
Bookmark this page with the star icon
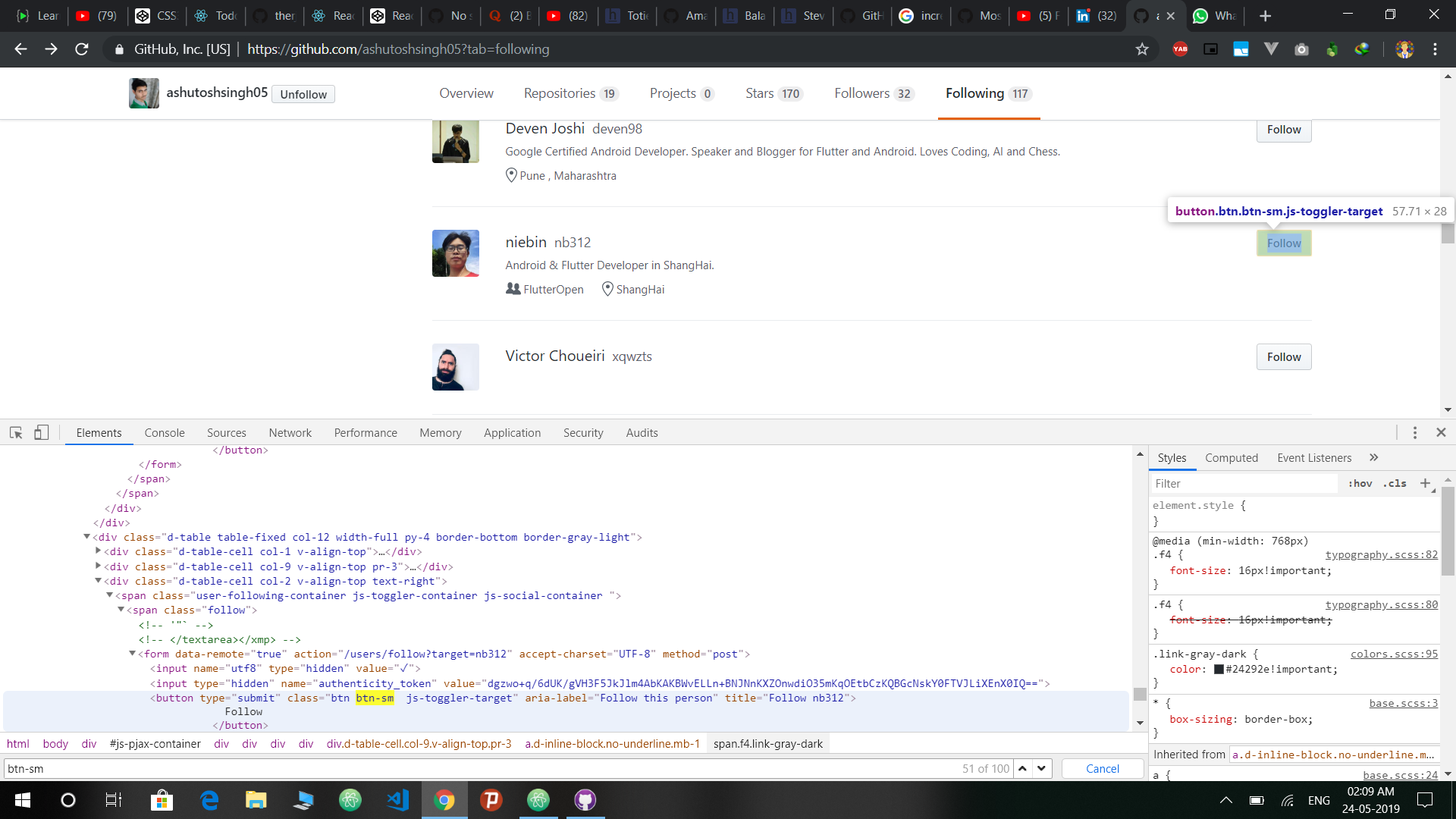(x=1142, y=49)
